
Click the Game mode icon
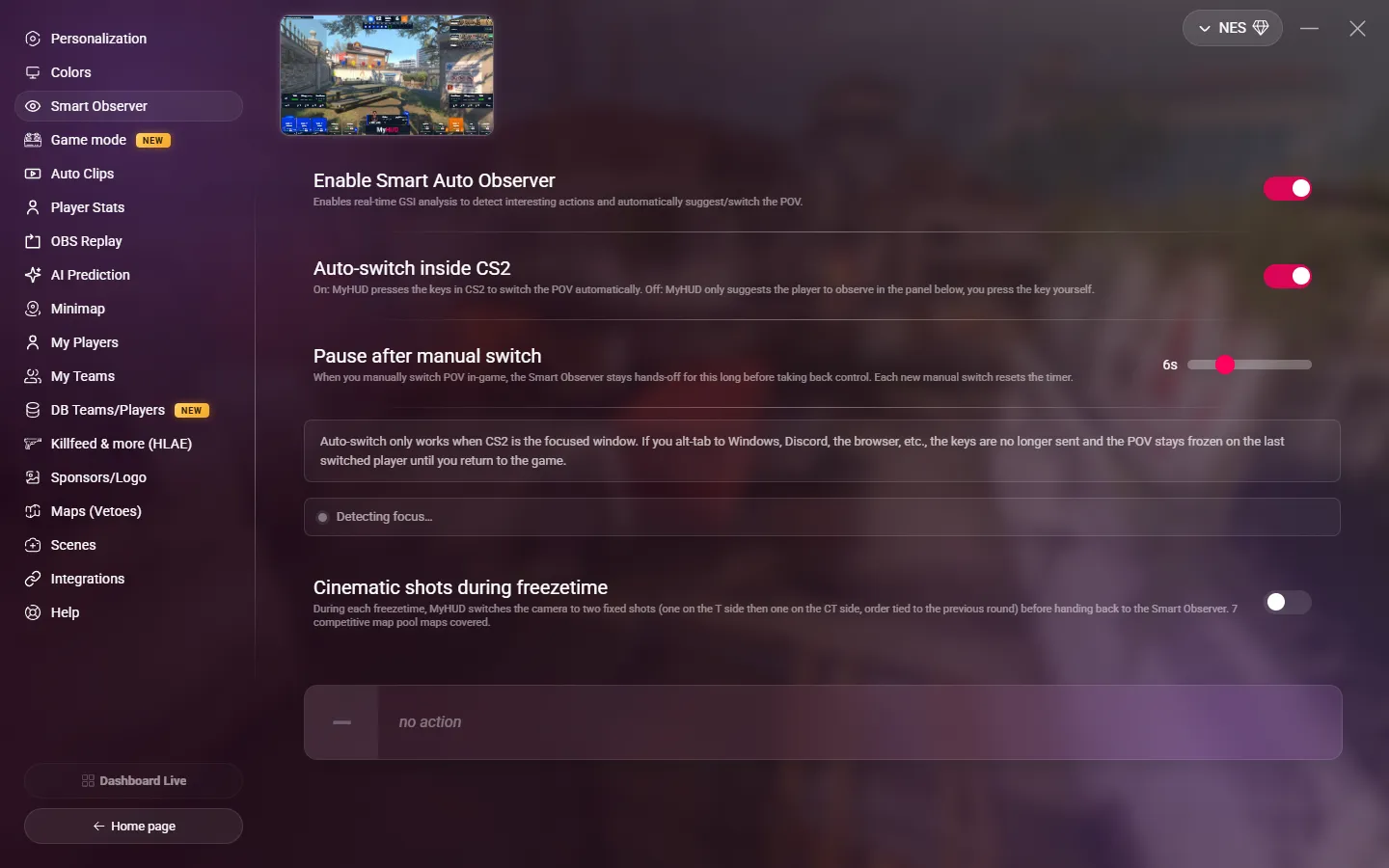click(33, 140)
